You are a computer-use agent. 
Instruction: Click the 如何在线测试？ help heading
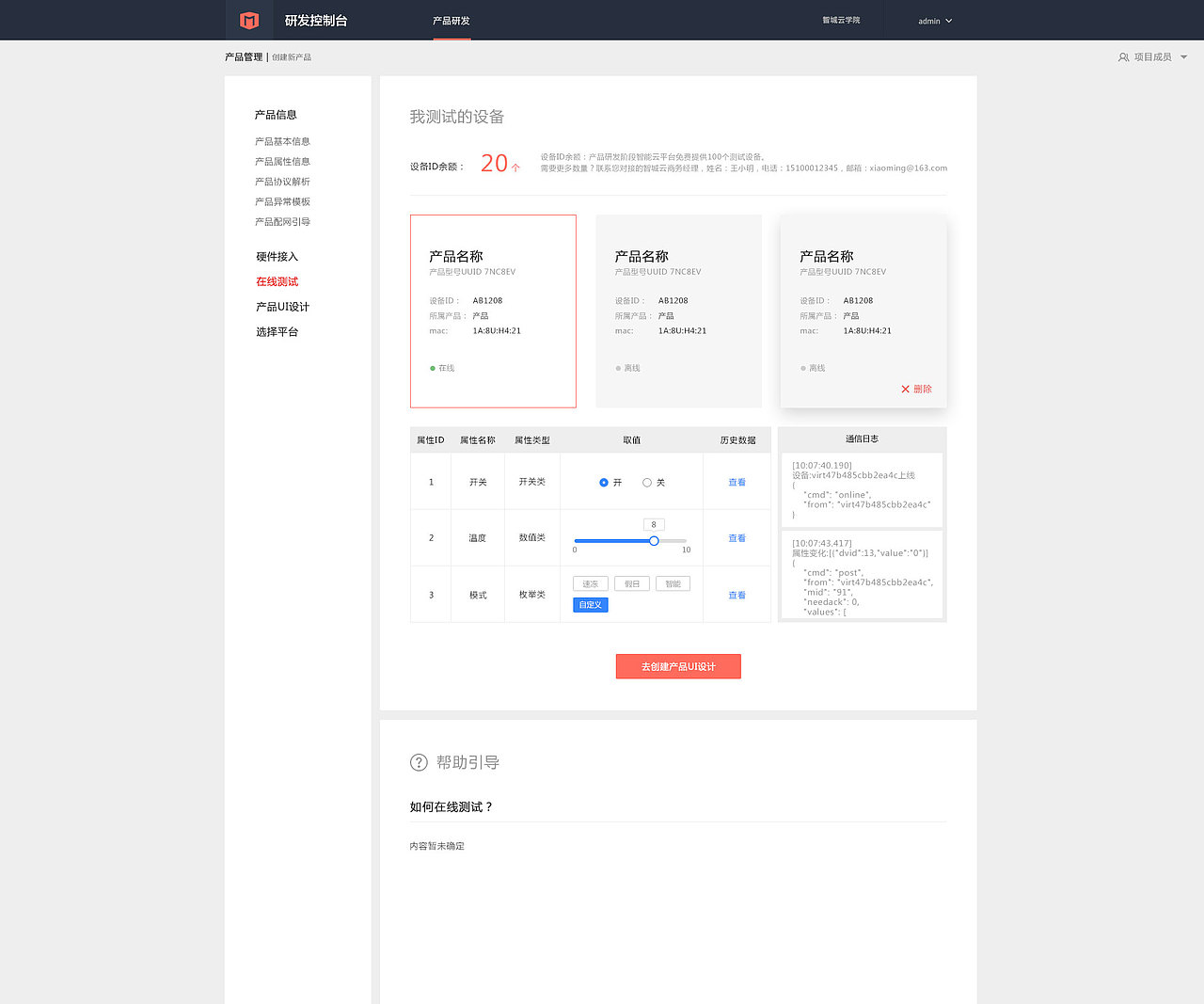(451, 807)
